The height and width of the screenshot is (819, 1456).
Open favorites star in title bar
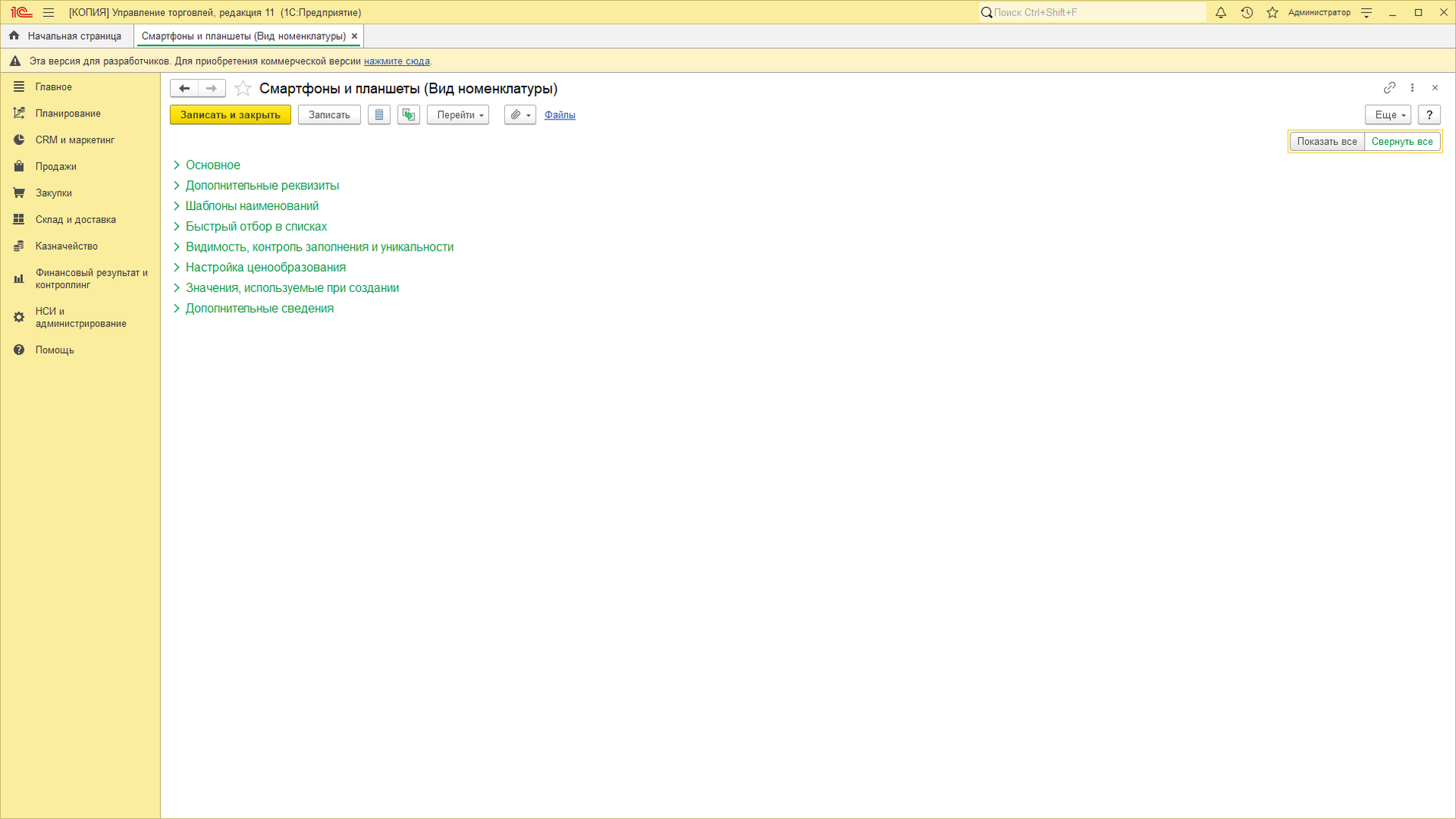tap(1272, 12)
